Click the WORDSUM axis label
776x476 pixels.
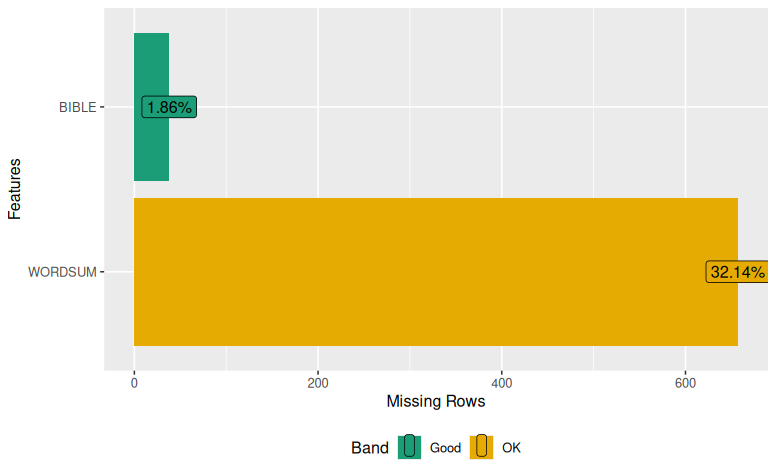[x=62, y=272]
